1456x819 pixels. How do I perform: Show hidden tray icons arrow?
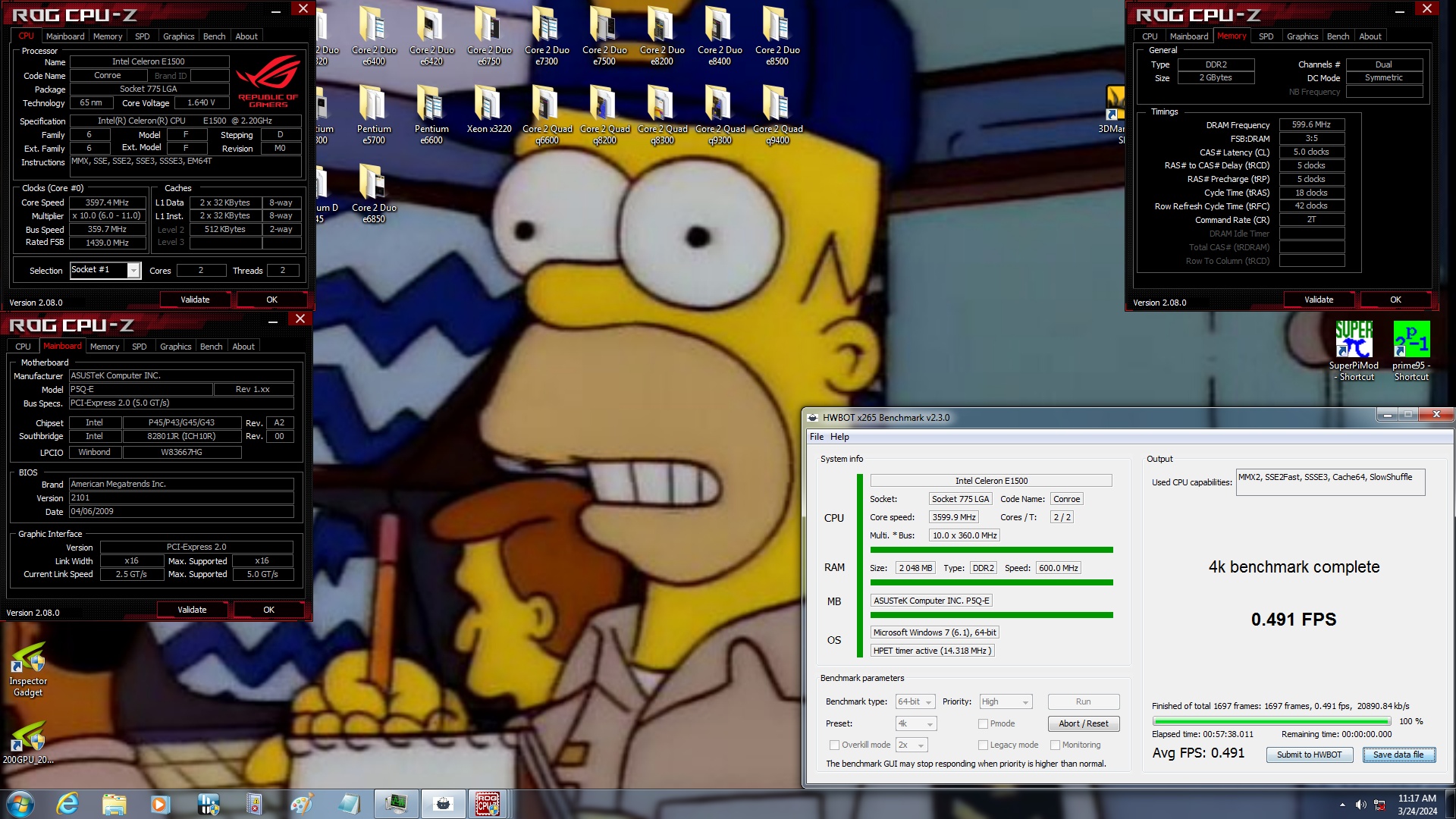1342,805
